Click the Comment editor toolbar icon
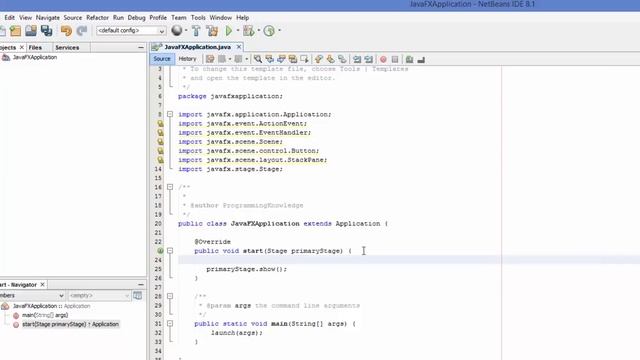 click(409, 60)
